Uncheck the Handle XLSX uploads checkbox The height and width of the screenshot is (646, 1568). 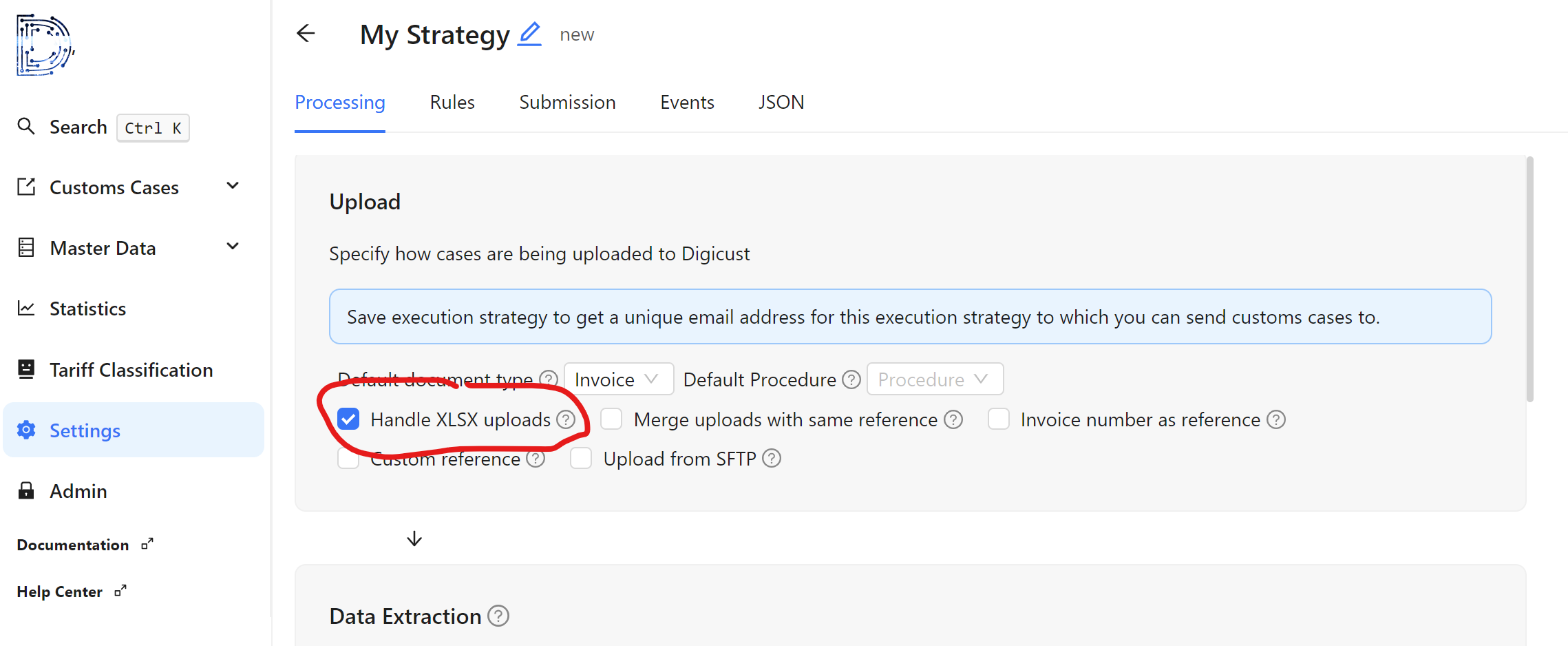tap(348, 419)
